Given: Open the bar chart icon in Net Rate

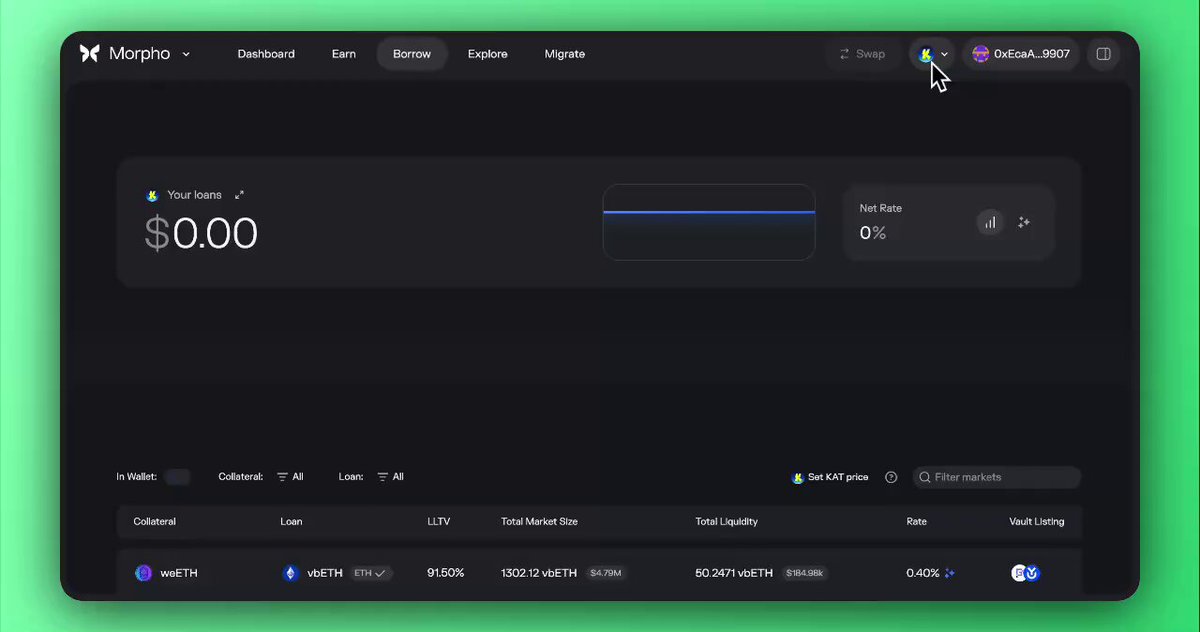Looking at the screenshot, I should pos(990,223).
